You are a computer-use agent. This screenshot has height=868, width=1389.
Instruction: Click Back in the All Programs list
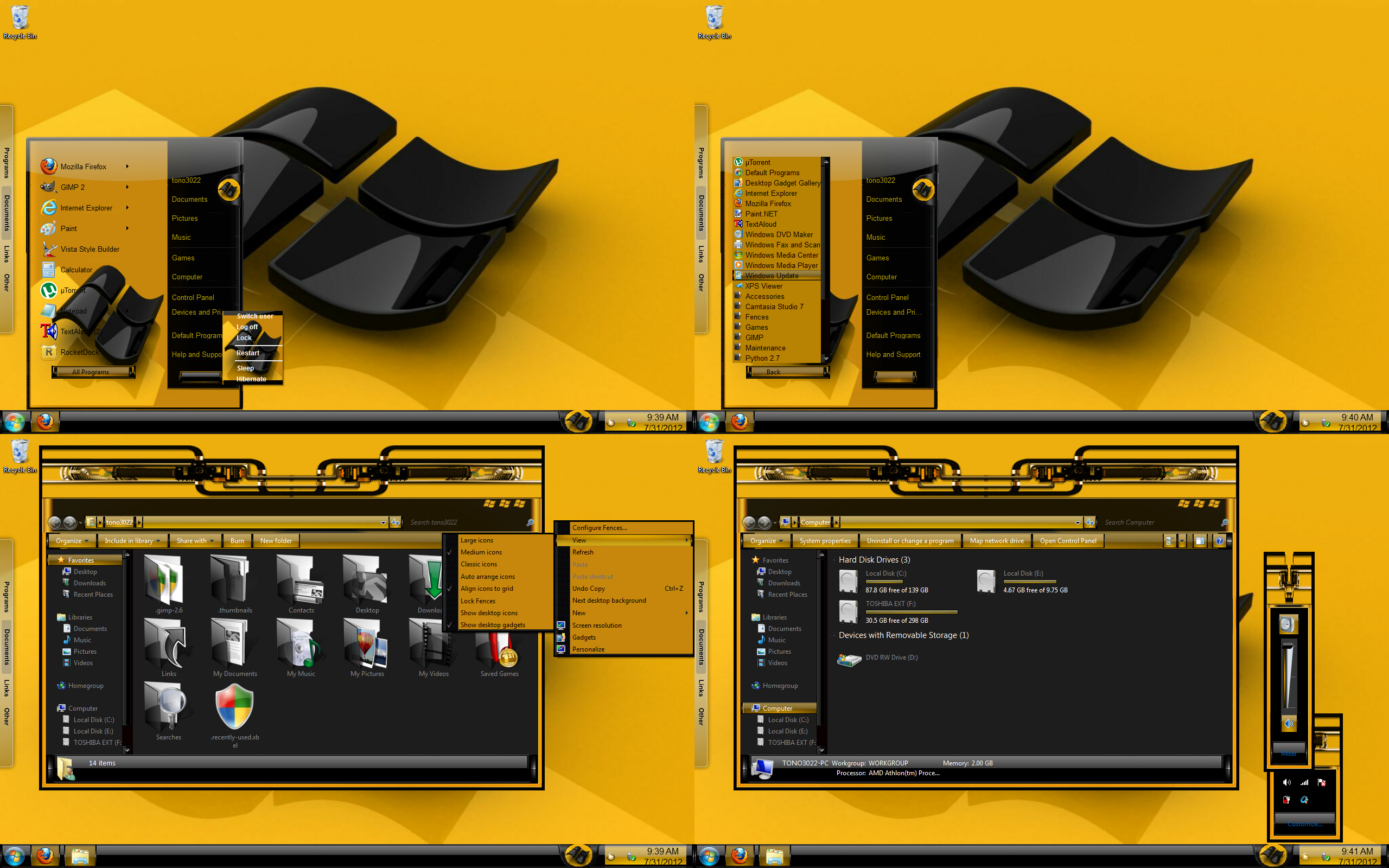(x=787, y=372)
